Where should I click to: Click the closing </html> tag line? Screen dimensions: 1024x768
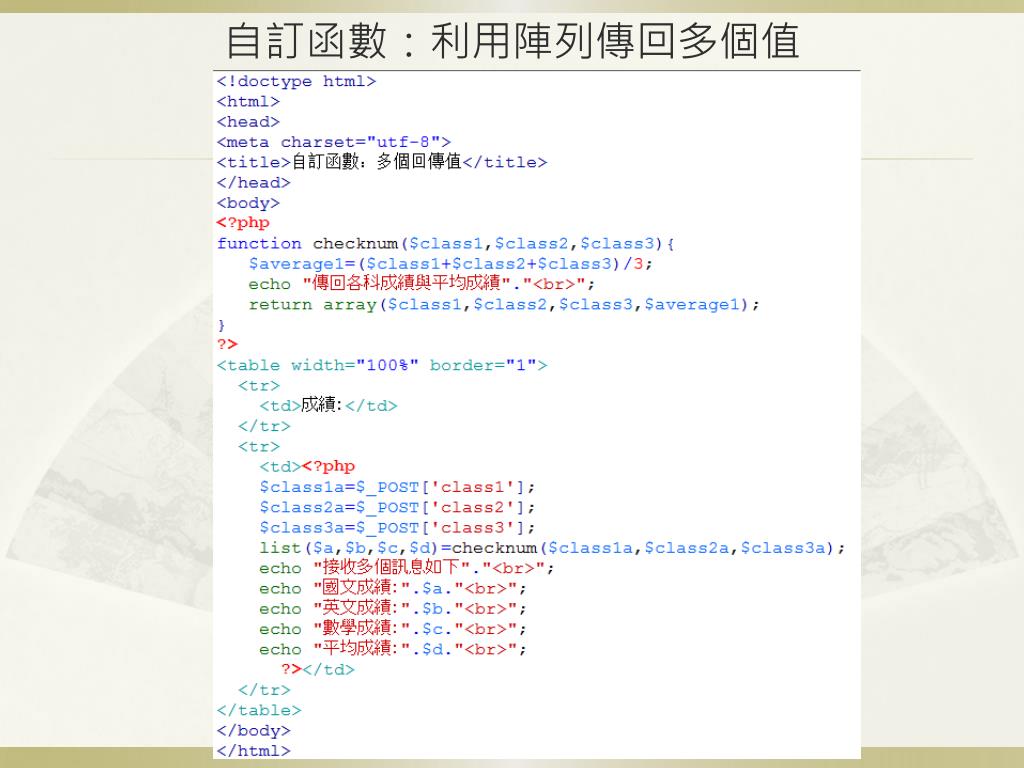pyautogui.click(x=253, y=751)
